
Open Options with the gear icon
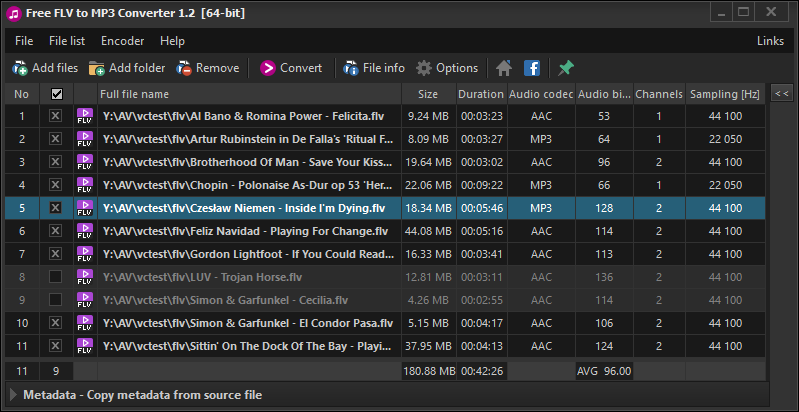point(423,68)
